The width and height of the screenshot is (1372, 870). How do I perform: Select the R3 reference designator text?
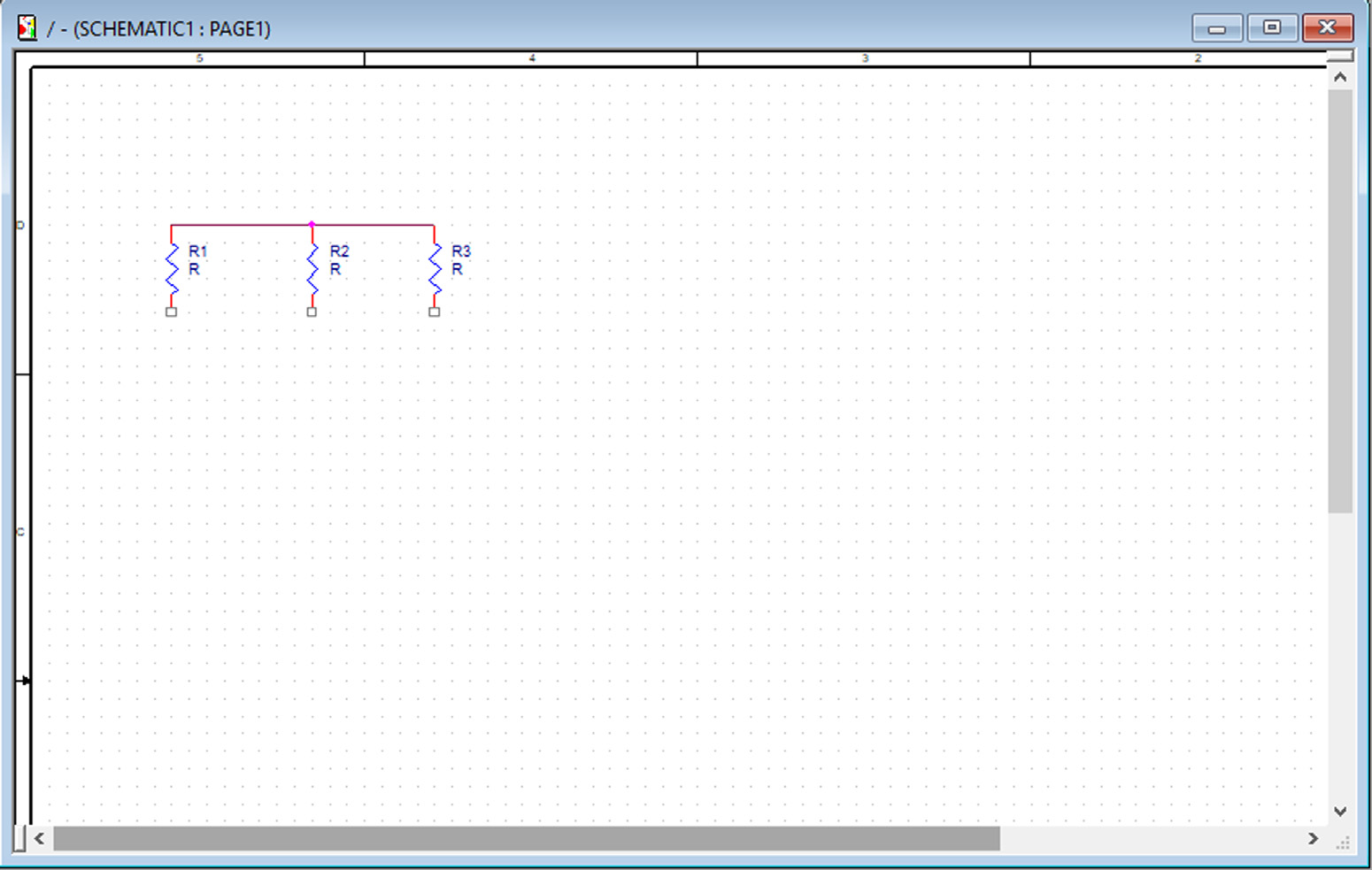tap(461, 251)
